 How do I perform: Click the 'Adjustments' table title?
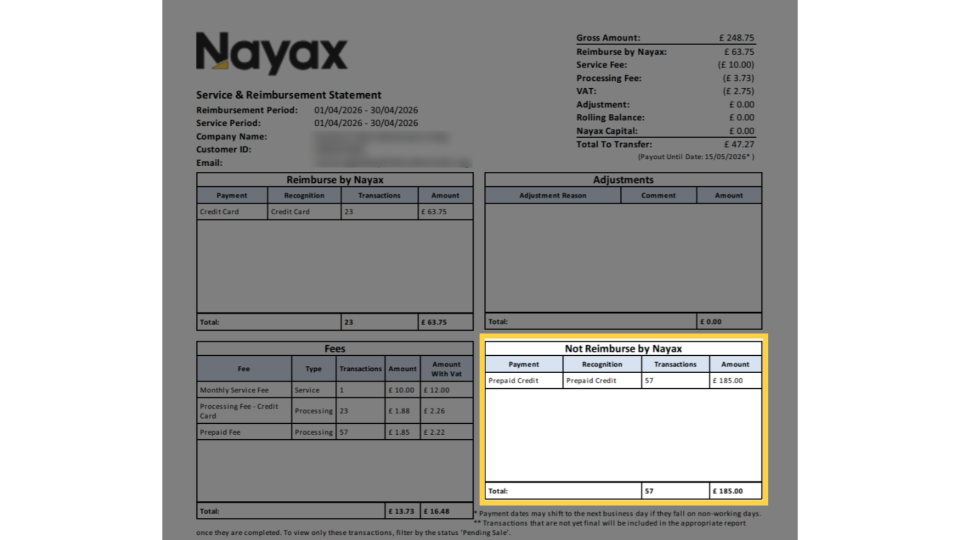tap(623, 180)
